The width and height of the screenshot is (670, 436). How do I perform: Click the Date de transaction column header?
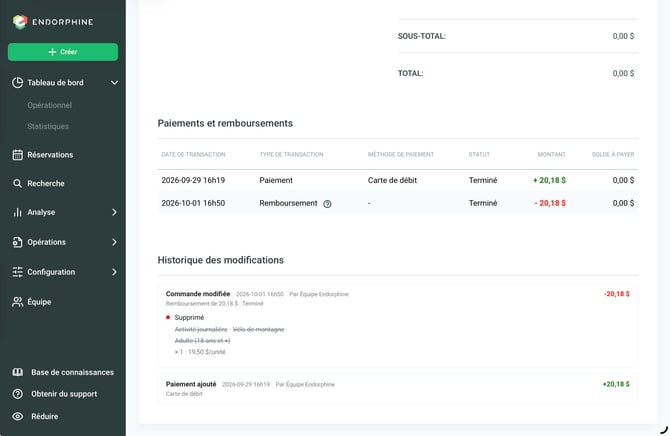click(193, 154)
